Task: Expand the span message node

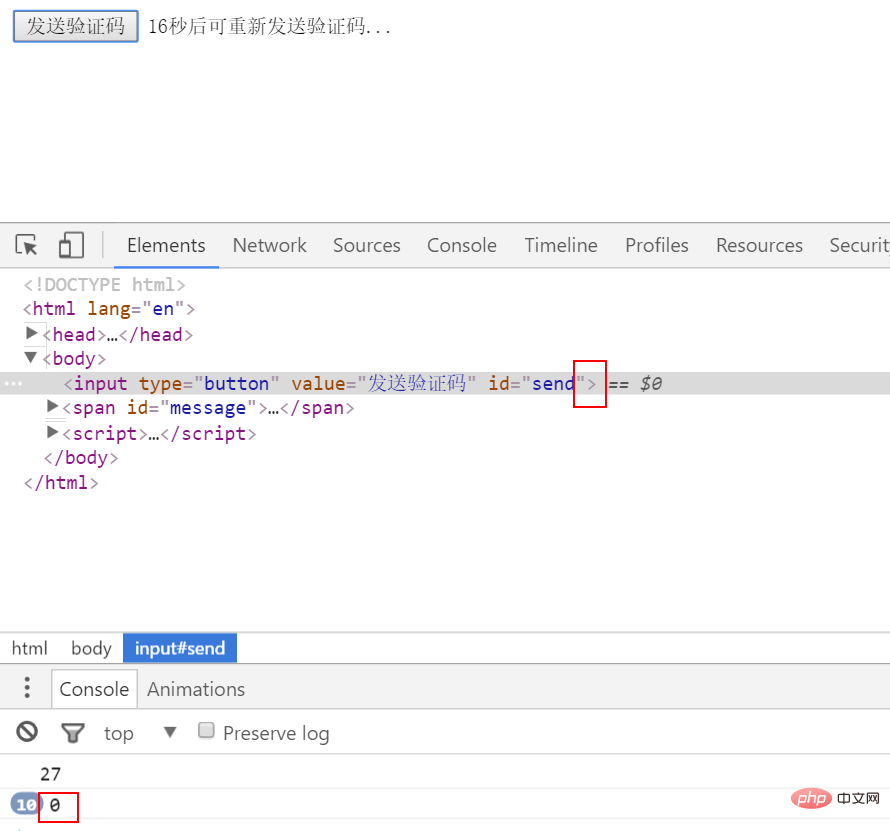Action: click(52, 406)
